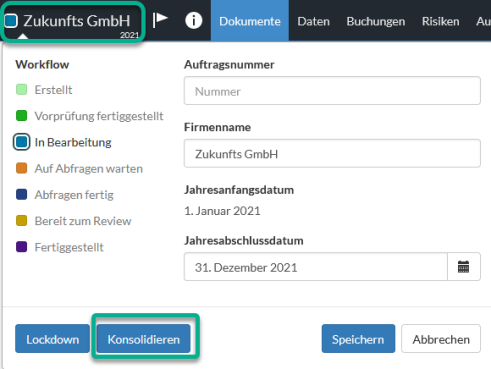Screen dimensions: 491x369
Task: Open the info icon in the header
Action: pyautogui.click(x=194, y=21)
